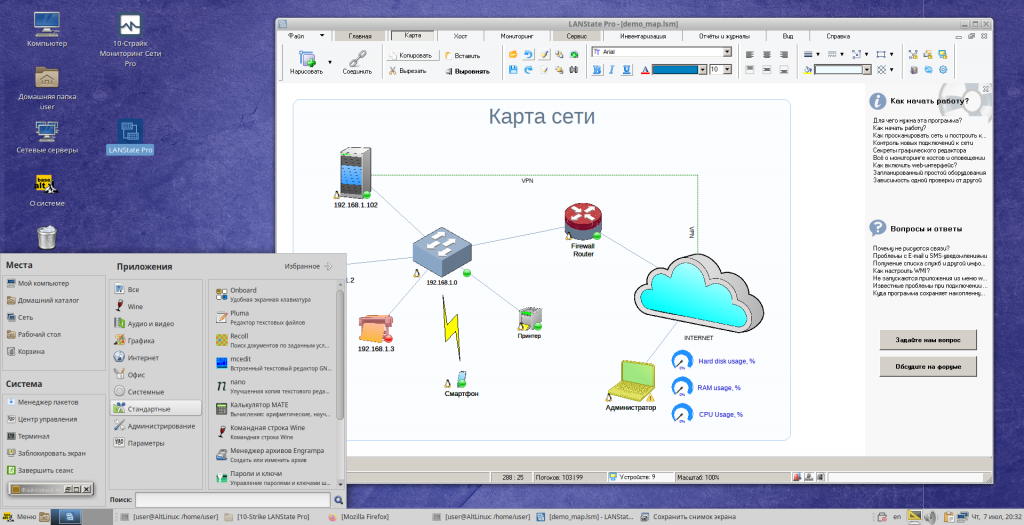The height and width of the screenshot is (525, 1024).
Task: Click the redo arrow icon
Action: click(528, 70)
